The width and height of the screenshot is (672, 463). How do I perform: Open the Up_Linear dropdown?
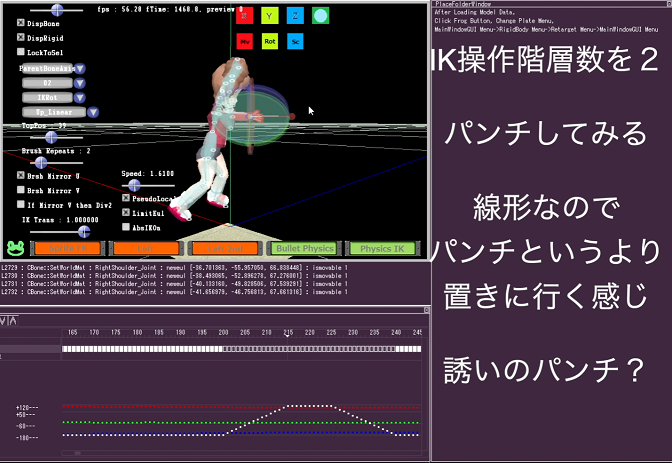pyautogui.click(x=92, y=113)
